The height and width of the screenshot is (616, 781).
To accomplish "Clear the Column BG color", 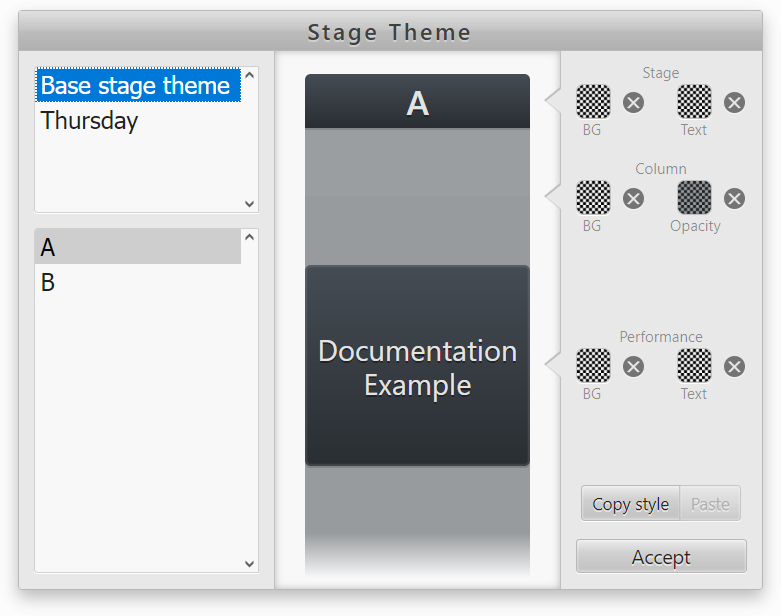I will pyautogui.click(x=634, y=198).
